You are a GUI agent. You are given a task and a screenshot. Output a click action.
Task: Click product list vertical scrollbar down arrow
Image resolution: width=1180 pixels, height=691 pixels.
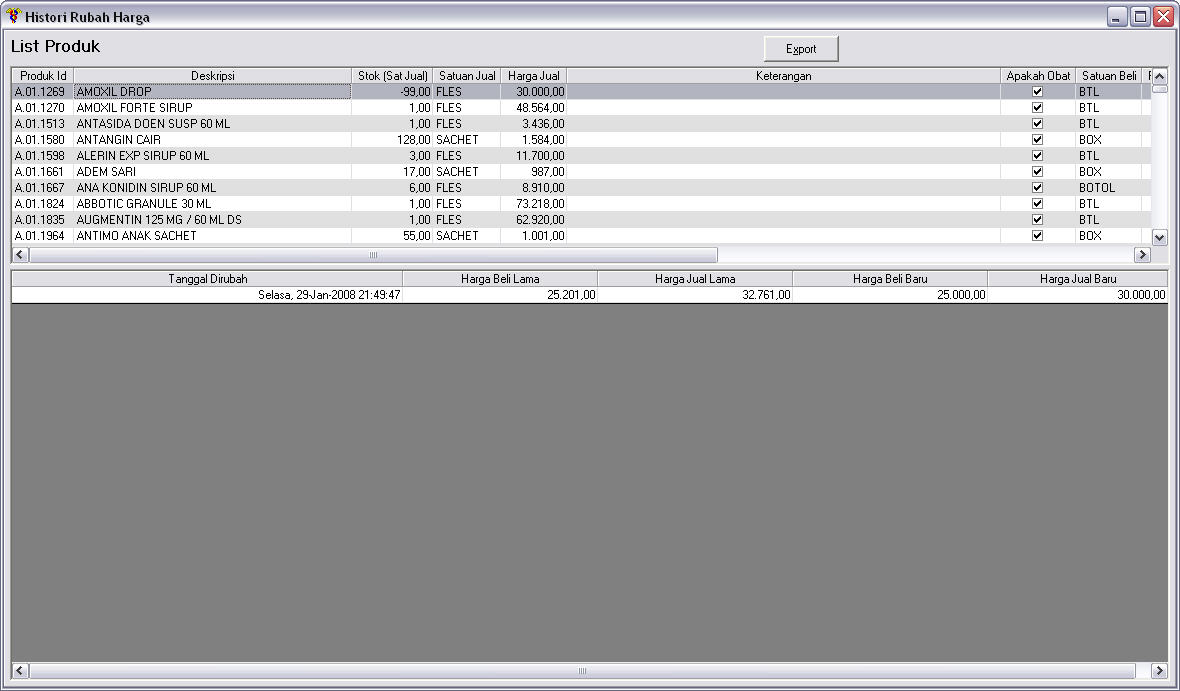[x=1160, y=237]
